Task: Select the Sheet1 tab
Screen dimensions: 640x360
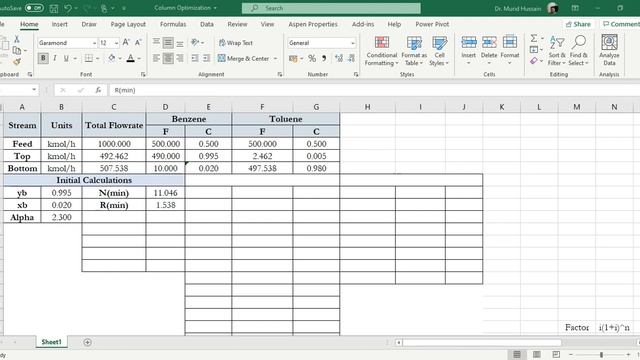Action: tap(51, 342)
